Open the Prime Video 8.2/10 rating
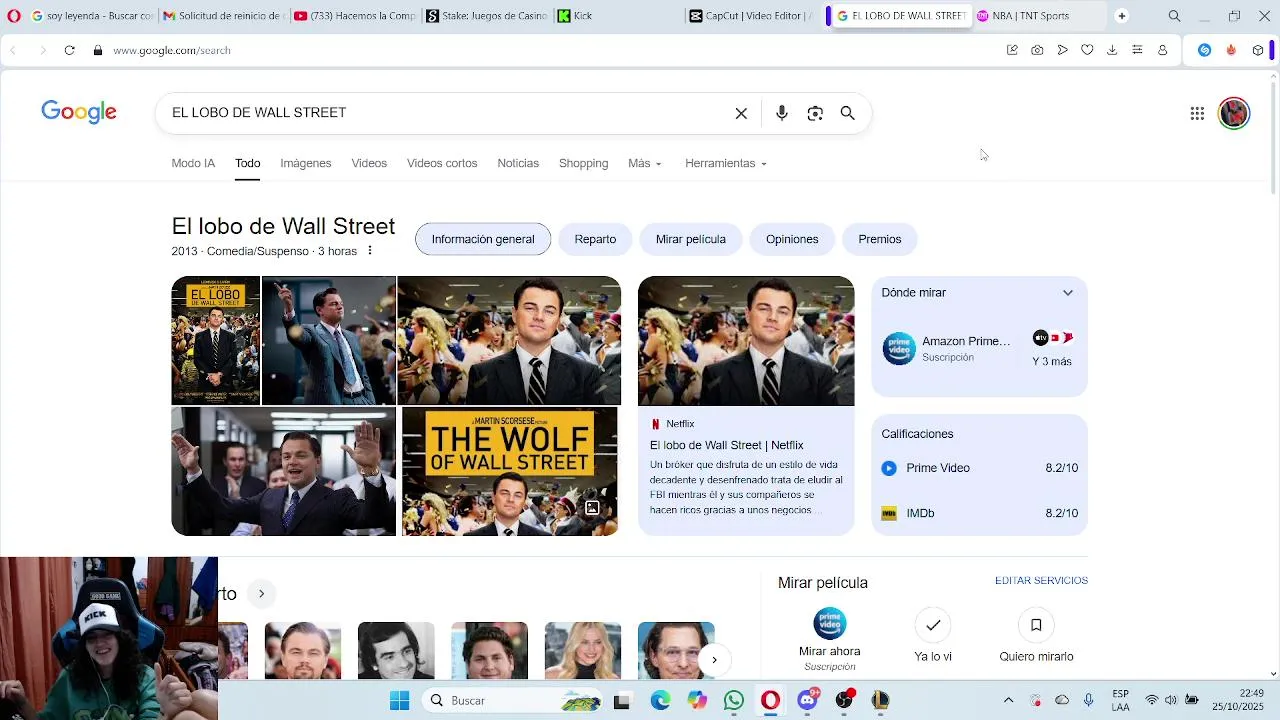The image size is (1280, 720). pyautogui.click(x=979, y=468)
